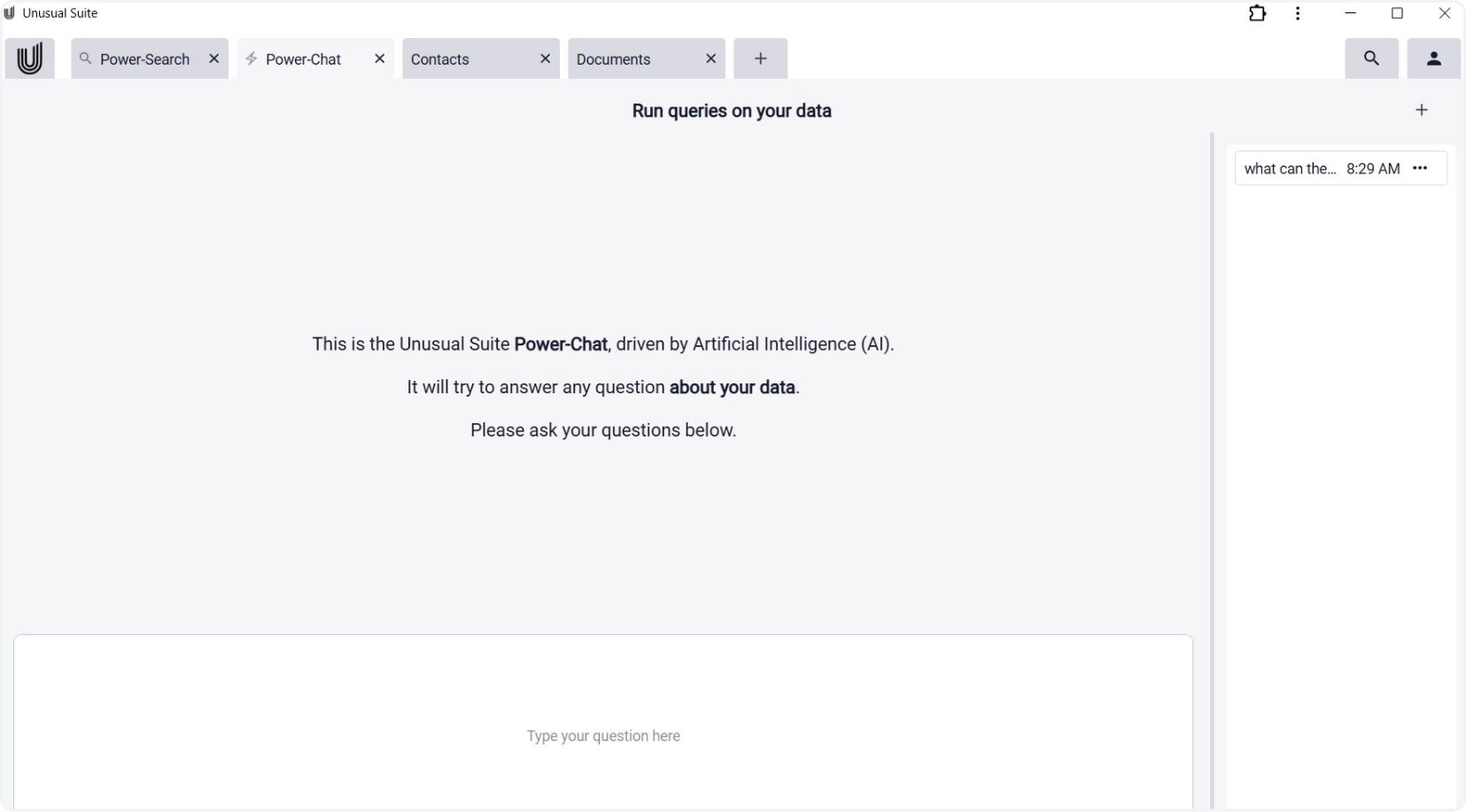Switch to the Power-Search tab
The image size is (1466, 812).
[x=143, y=59]
